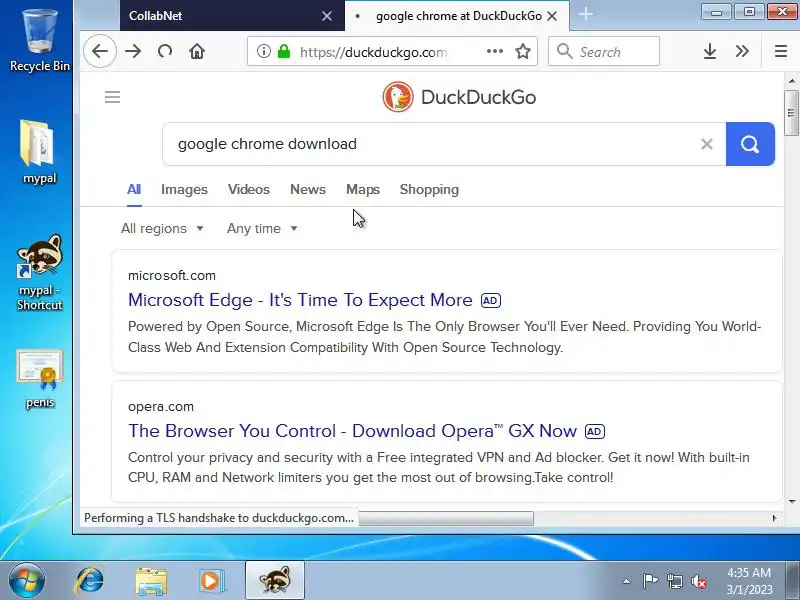Click the Show desktop strip on taskbar
This screenshot has width=800, height=600.
tap(793, 580)
